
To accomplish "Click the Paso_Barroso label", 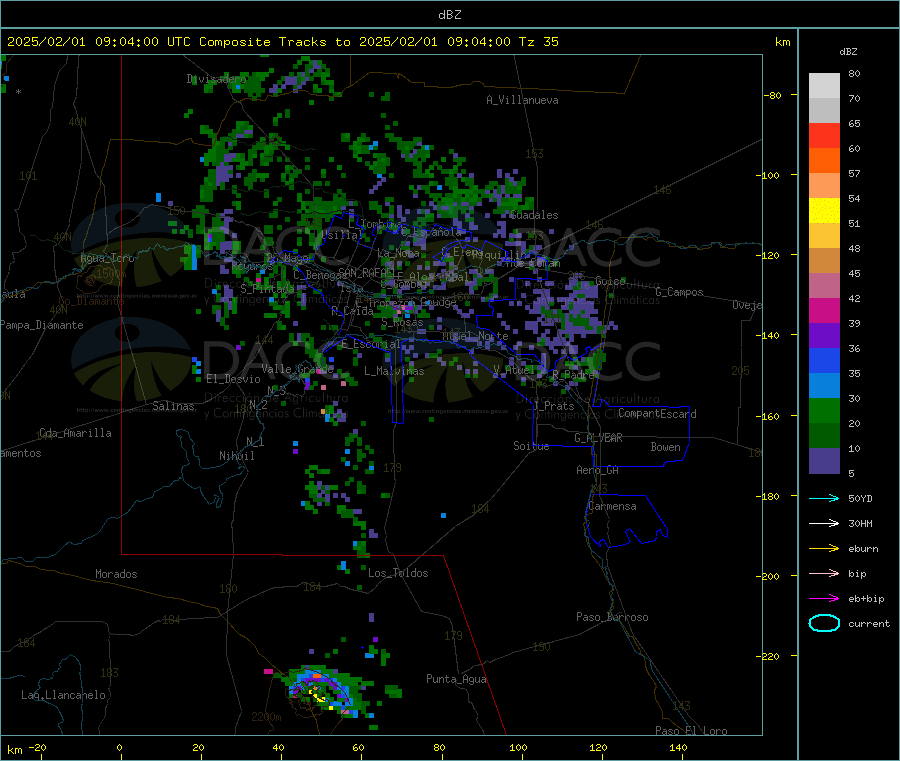I will [612, 617].
